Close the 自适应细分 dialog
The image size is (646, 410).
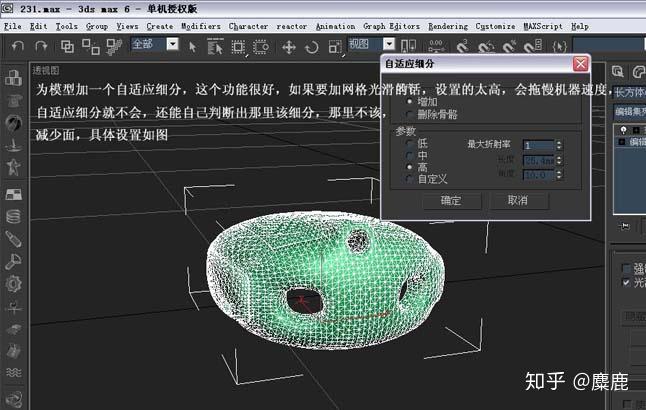pos(580,64)
